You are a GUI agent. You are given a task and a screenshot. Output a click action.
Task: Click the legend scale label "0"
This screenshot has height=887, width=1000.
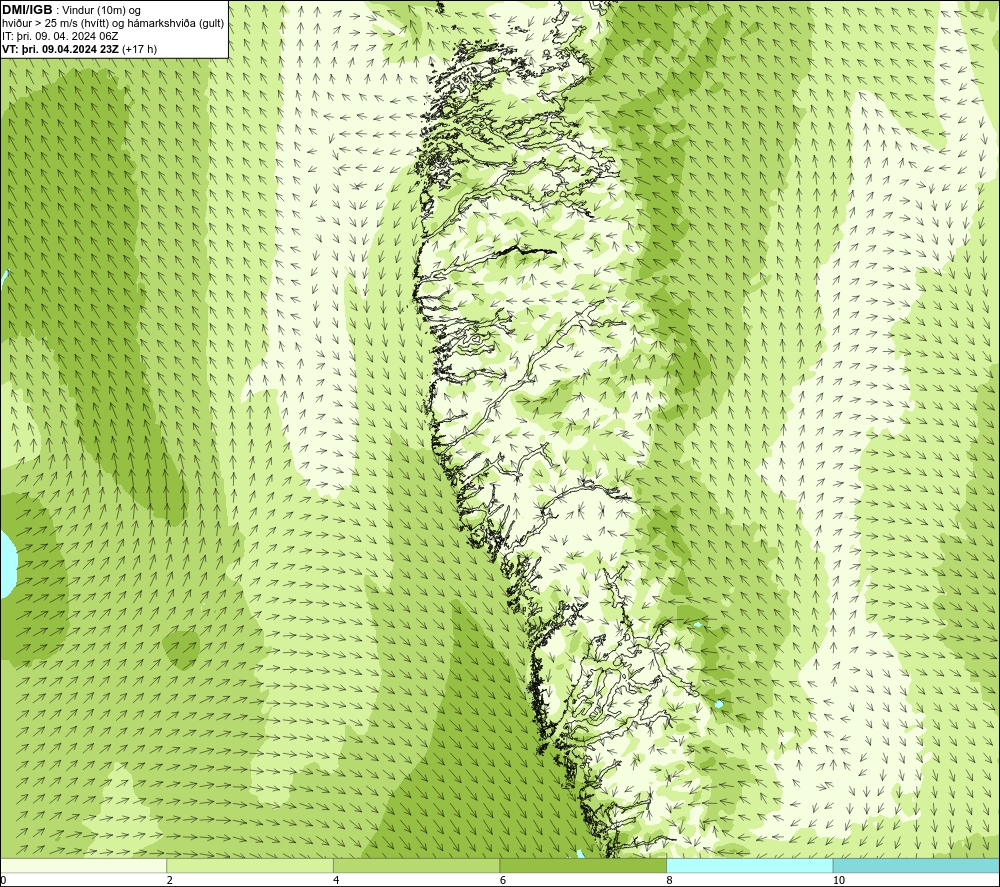[x=3, y=880]
